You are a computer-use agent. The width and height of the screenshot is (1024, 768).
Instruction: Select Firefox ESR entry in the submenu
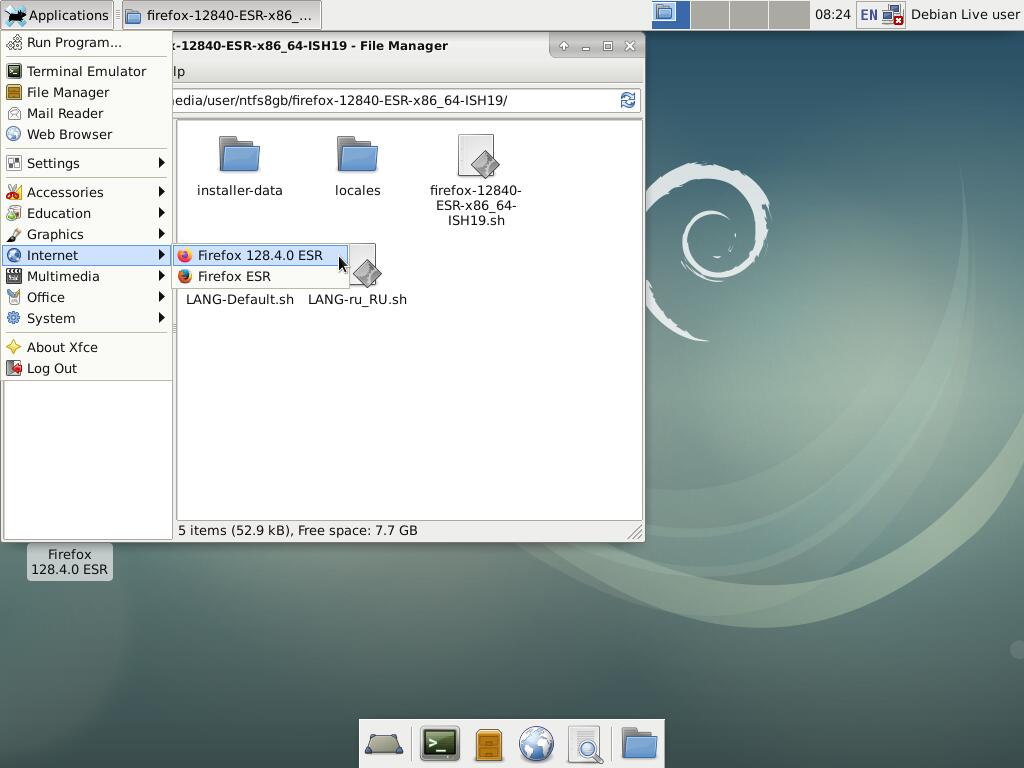pyautogui.click(x=234, y=276)
